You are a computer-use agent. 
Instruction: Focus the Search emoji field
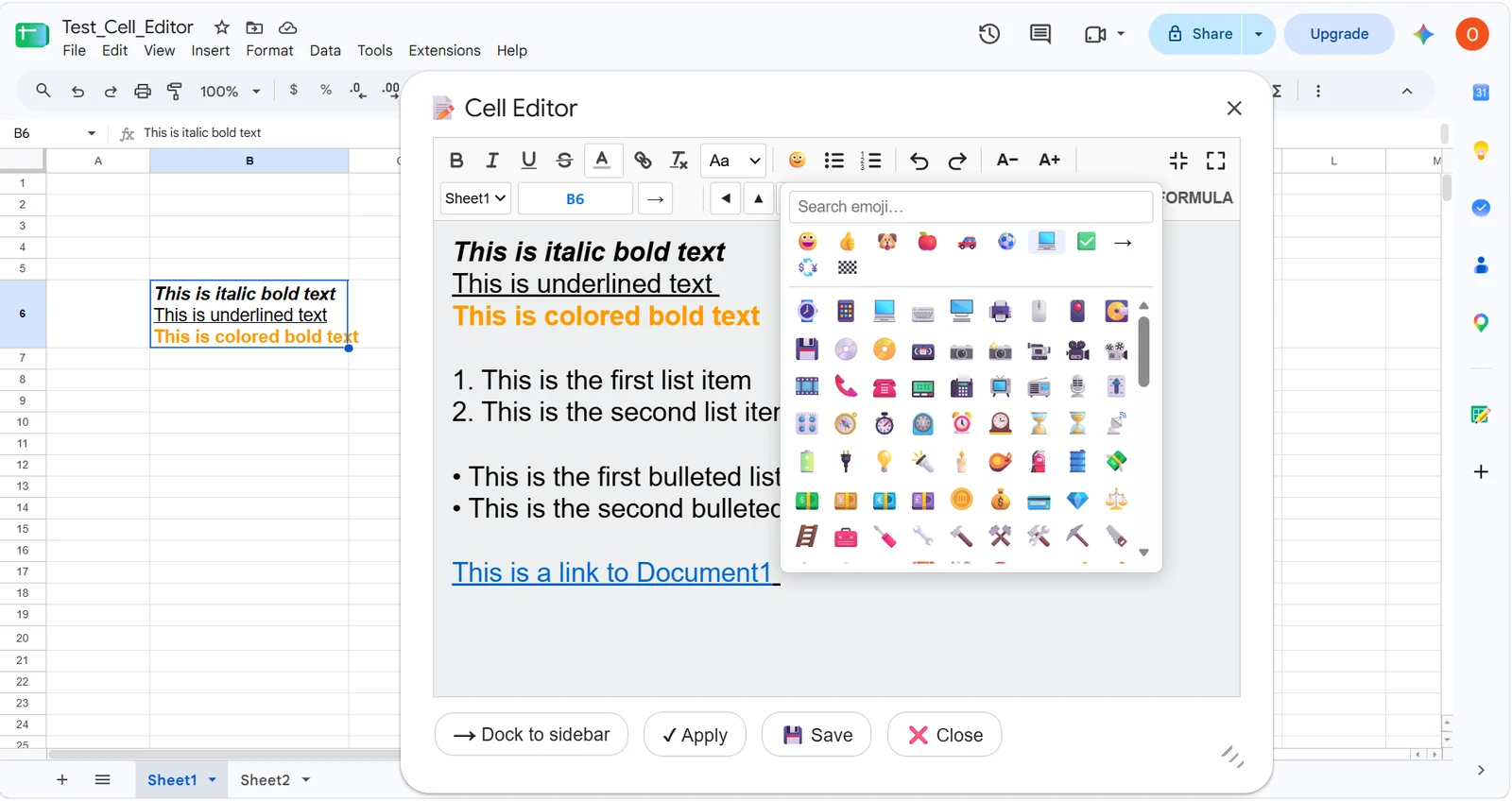[x=971, y=207]
